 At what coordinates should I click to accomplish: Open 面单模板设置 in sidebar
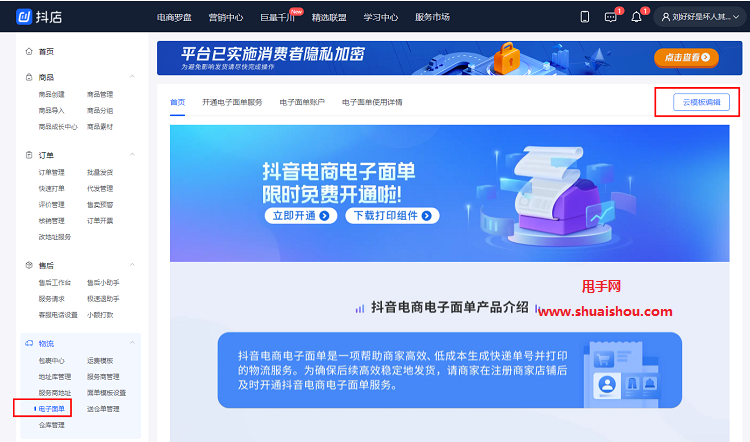pyautogui.click(x=106, y=393)
